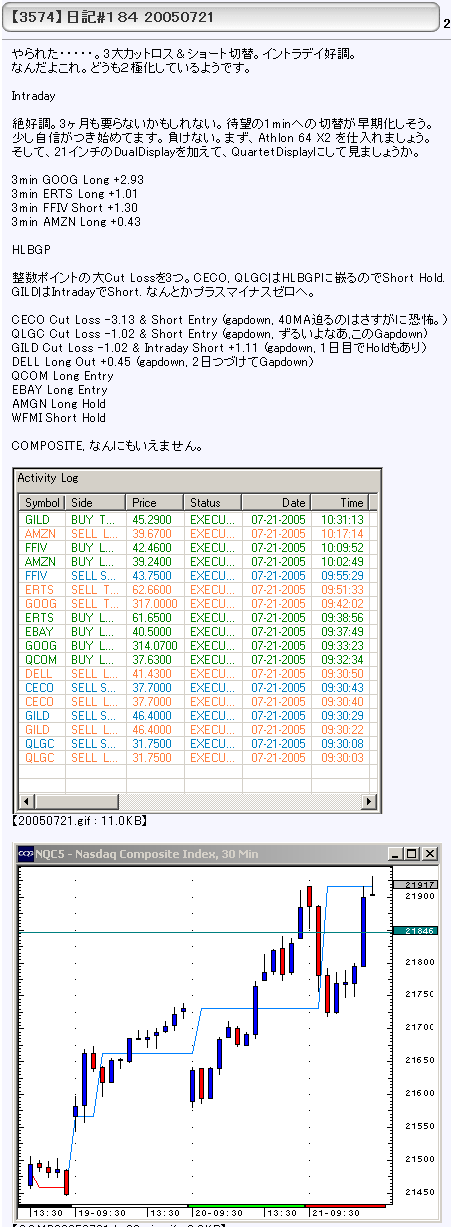This screenshot has width=451, height=1227.
Task: Click the 【20050721.gif : 11.0KB】 caption
Action: (x=80, y=821)
